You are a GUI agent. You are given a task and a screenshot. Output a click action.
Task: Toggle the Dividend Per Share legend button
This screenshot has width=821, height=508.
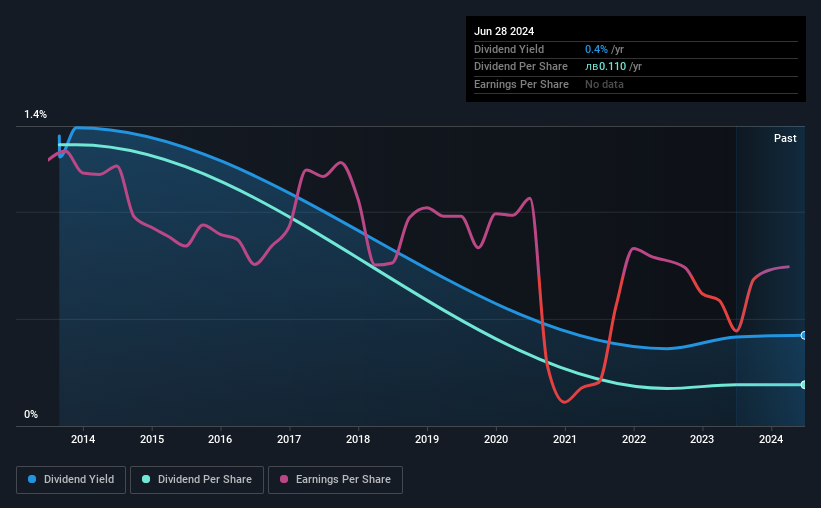[197, 480]
